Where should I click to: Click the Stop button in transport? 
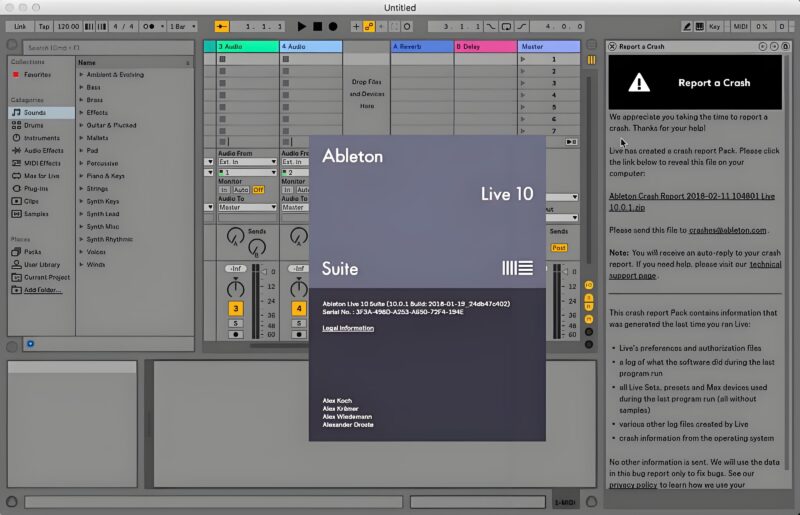click(x=317, y=27)
